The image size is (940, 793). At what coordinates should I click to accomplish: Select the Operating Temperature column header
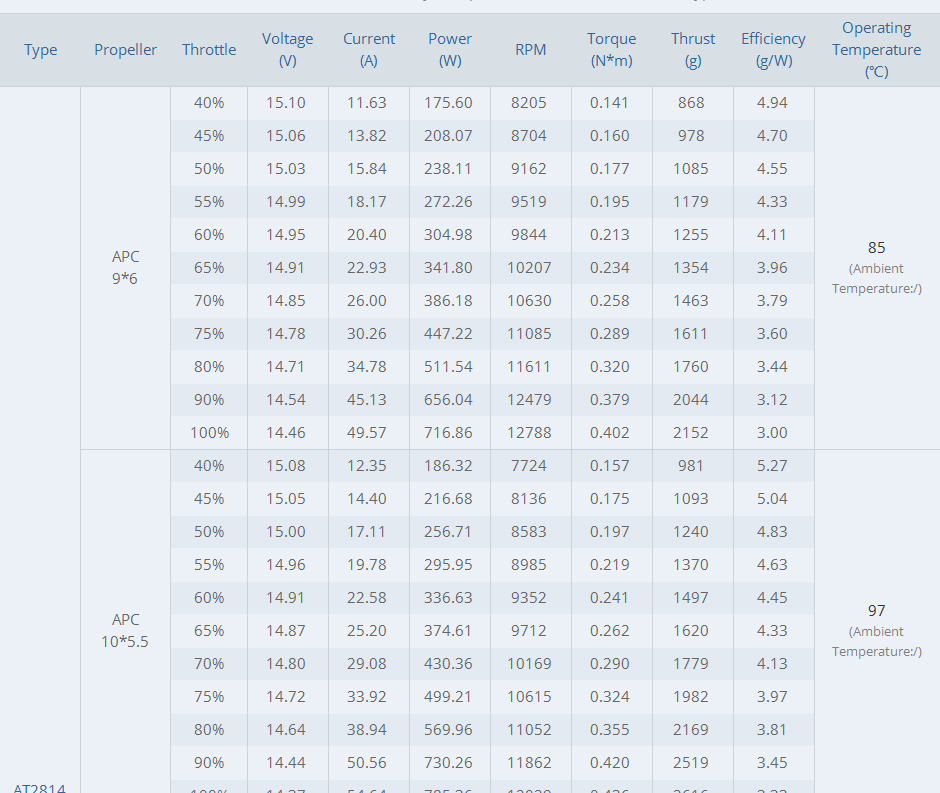(876, 50)
